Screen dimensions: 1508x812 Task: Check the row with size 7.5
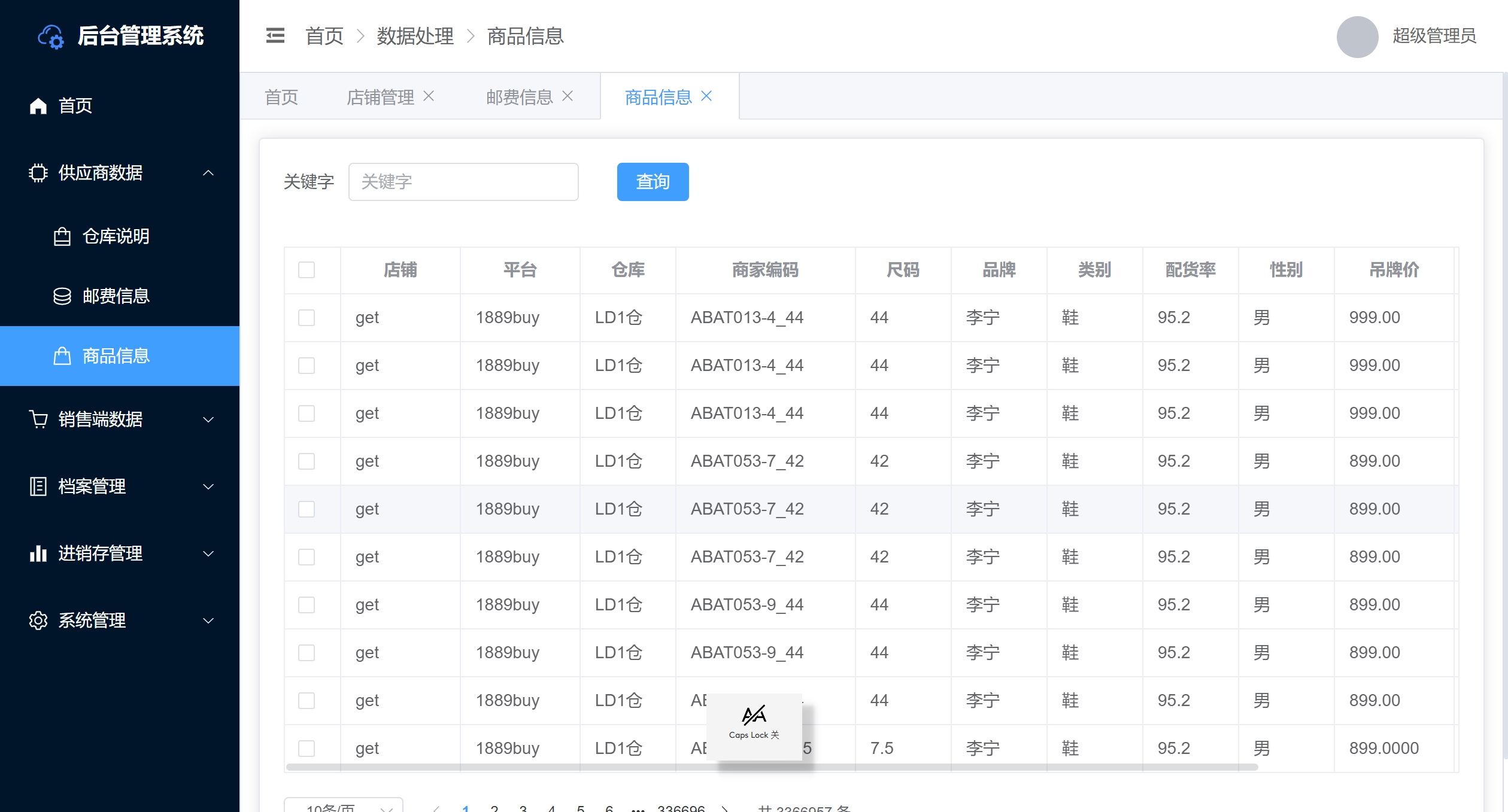pyautogui.click(x=307, y=749)
